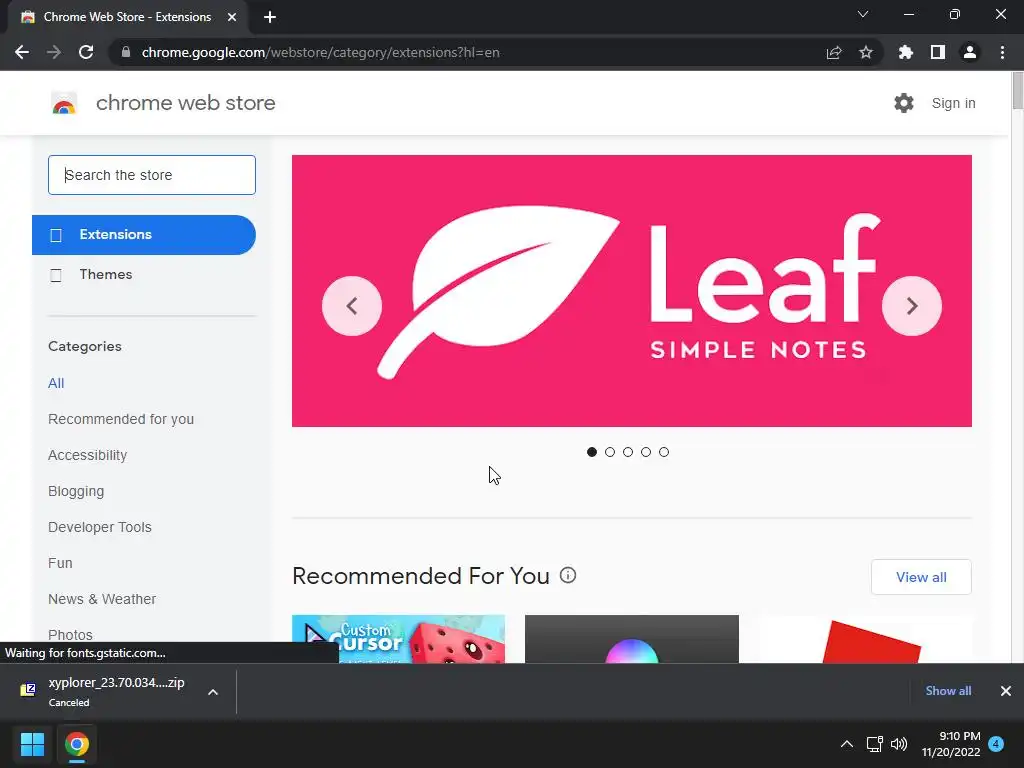This screenshot has width=1024, height=768.
Task: Open Recommended for you category
Action: click(x=121, y=419)
